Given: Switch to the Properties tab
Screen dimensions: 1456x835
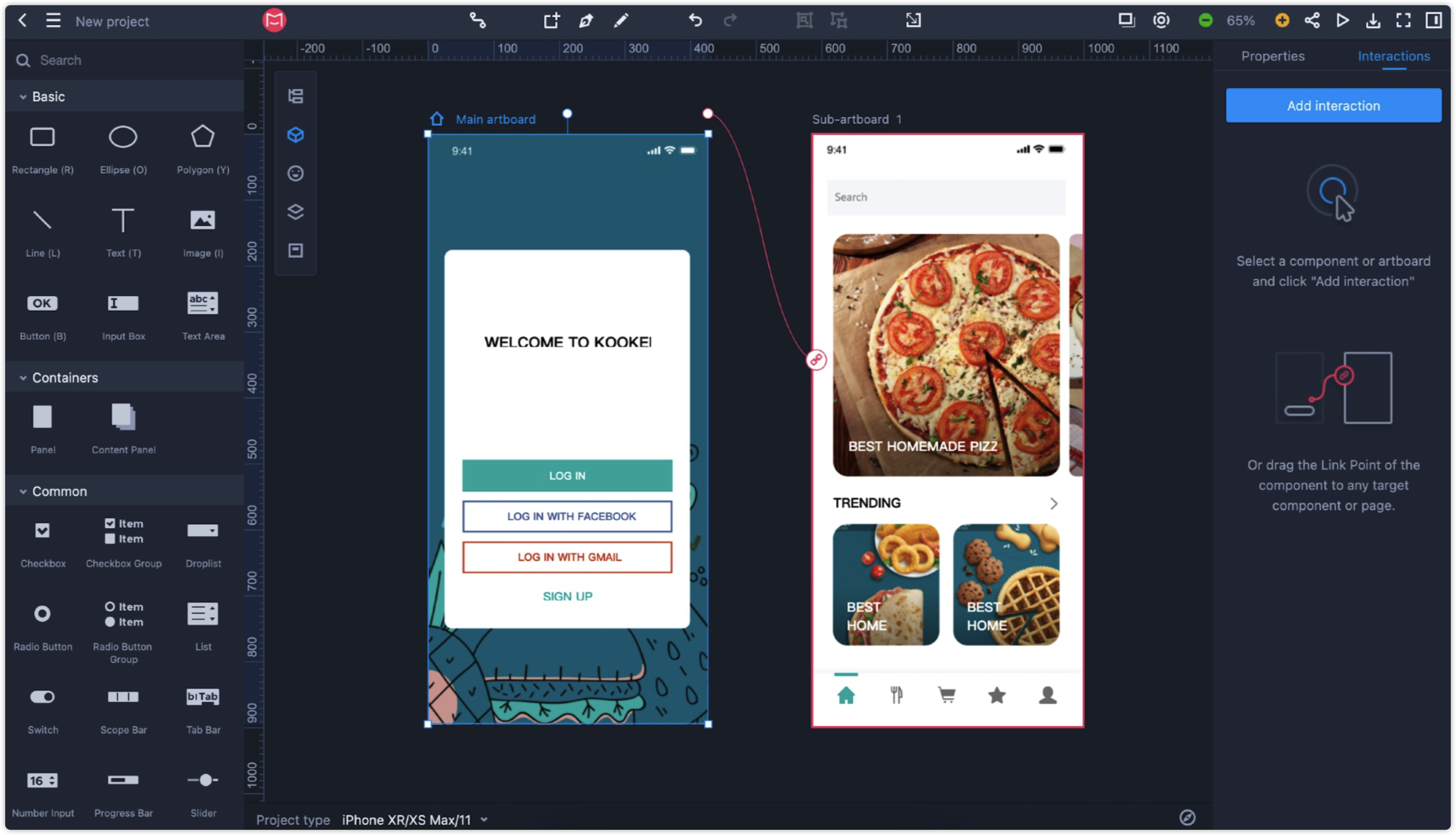Looking at the screenshot, I should click(x=1272, y=56).
